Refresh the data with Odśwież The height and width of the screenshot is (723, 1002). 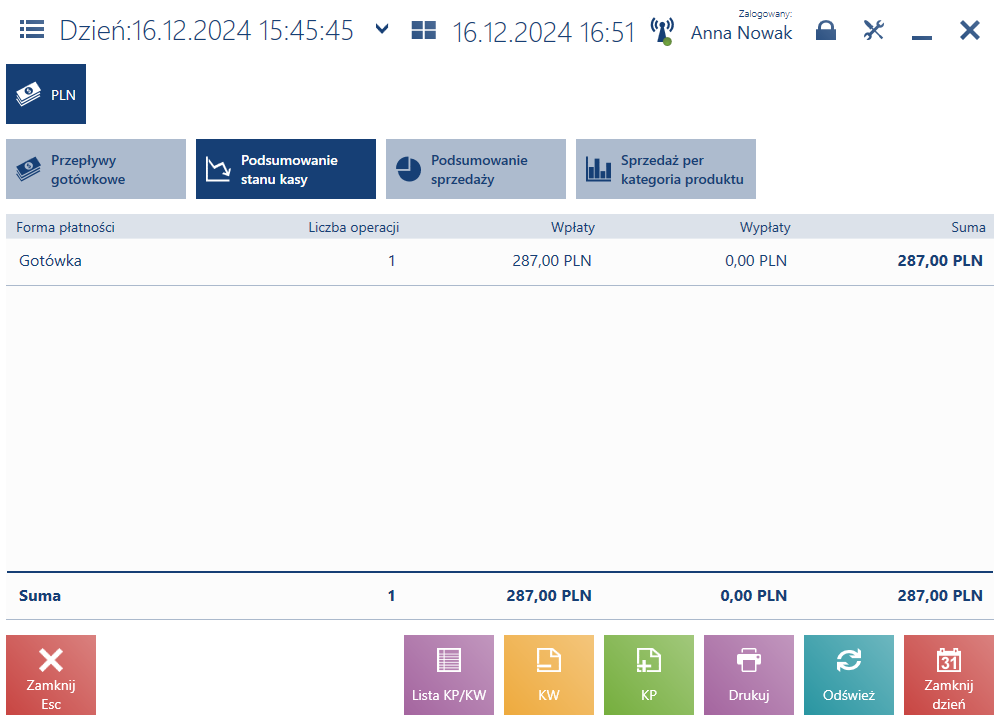(x=849, y=674)
